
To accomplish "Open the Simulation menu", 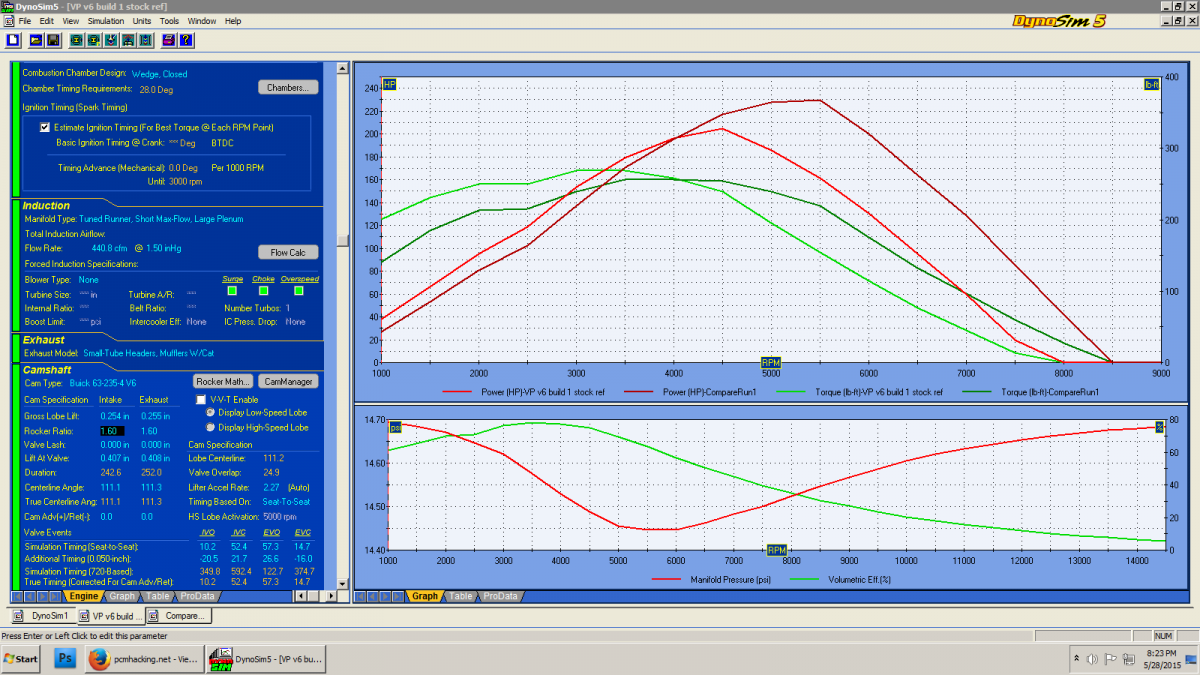I will pos(105,20).
